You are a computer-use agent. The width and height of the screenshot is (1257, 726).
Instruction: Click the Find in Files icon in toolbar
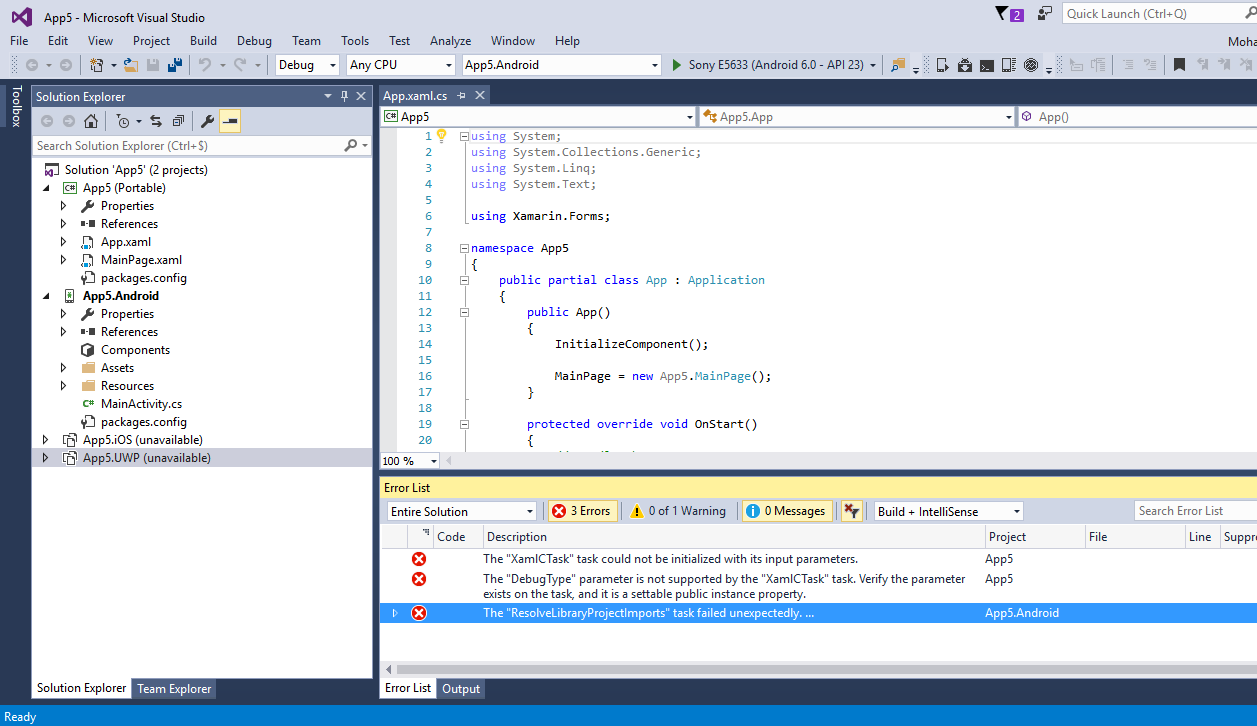[x=897, y=65]
